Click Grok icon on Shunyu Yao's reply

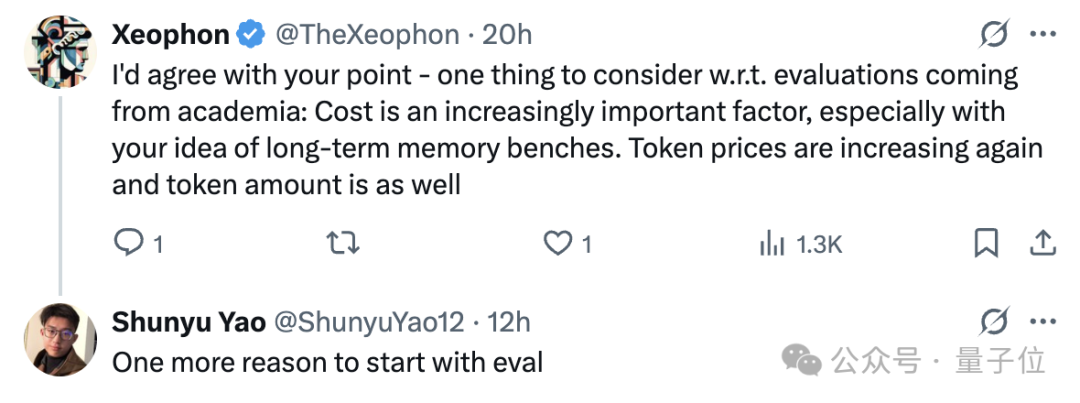(x=994, y=322)
